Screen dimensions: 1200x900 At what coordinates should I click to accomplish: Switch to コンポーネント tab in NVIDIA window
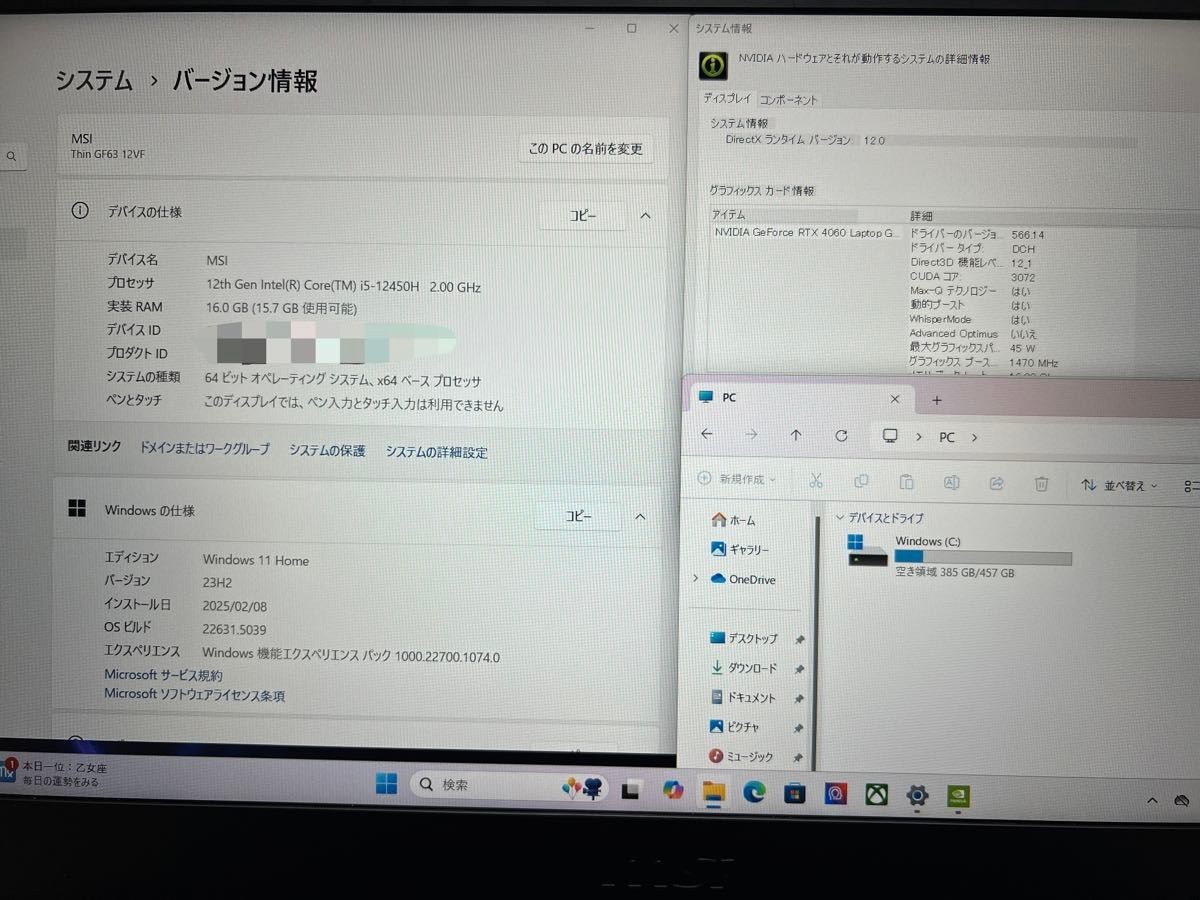(788, 100)
